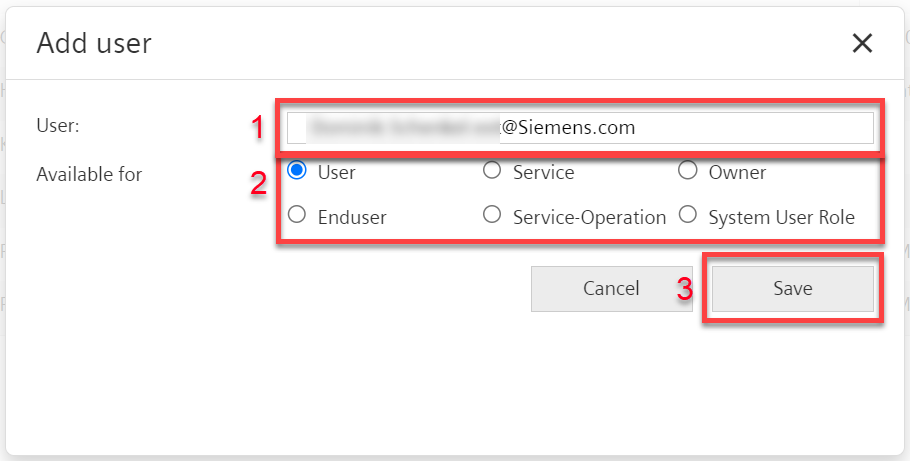Place cursor after '@Siemens.com' text
The image size is (910, 461).
coord(637,128)
